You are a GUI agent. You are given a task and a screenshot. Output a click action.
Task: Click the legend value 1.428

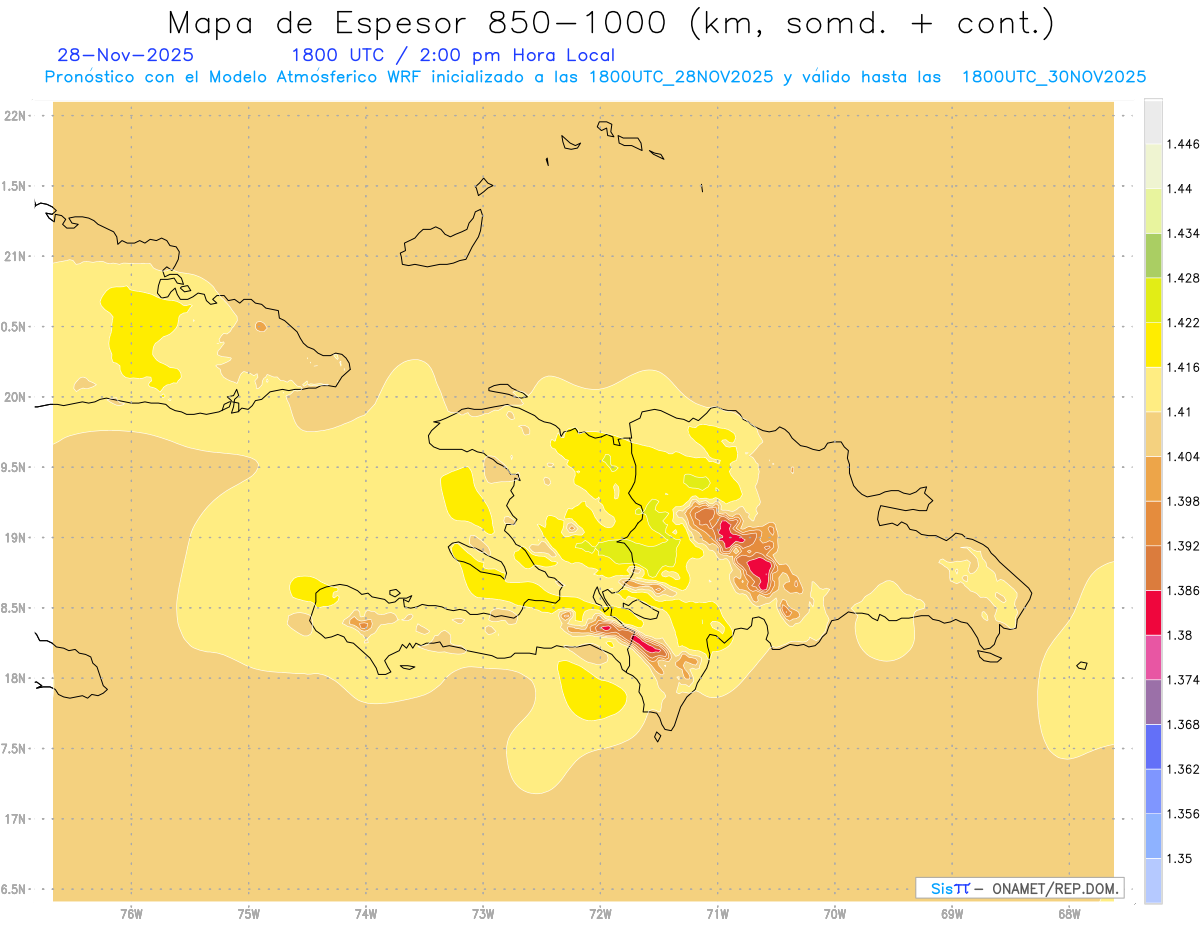pos(1184,278)
